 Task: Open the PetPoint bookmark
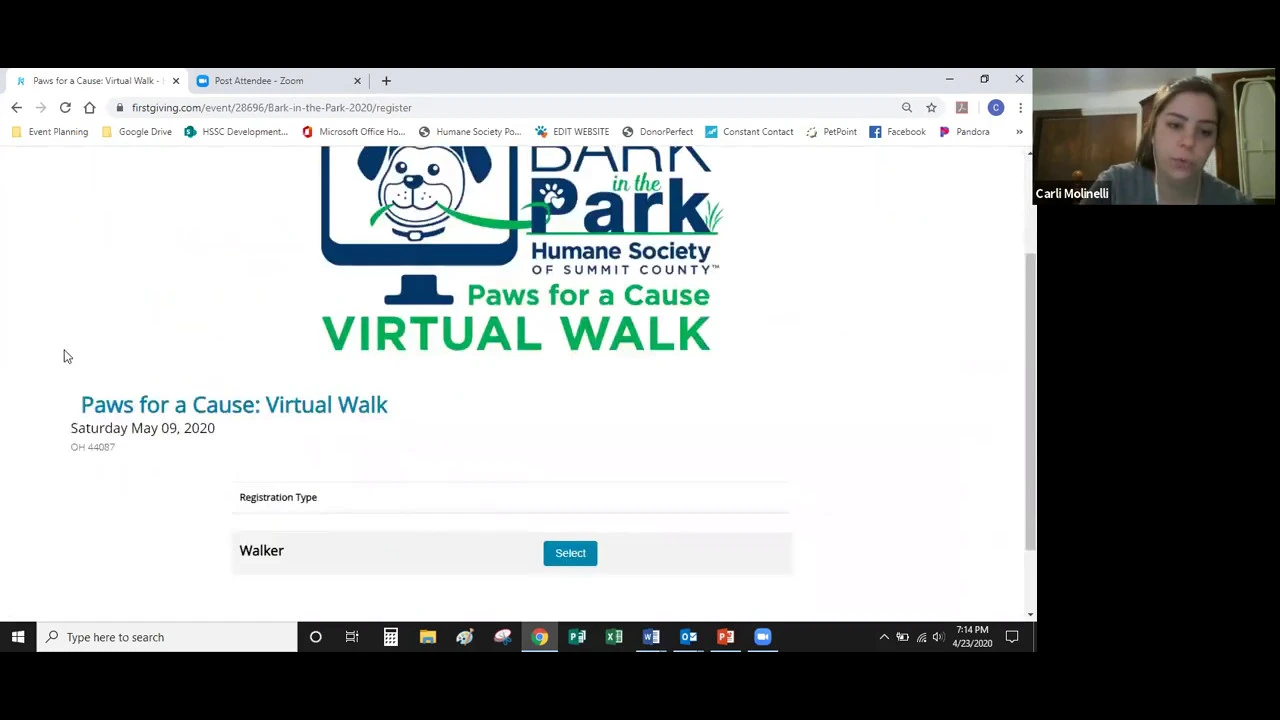point(831,131)
